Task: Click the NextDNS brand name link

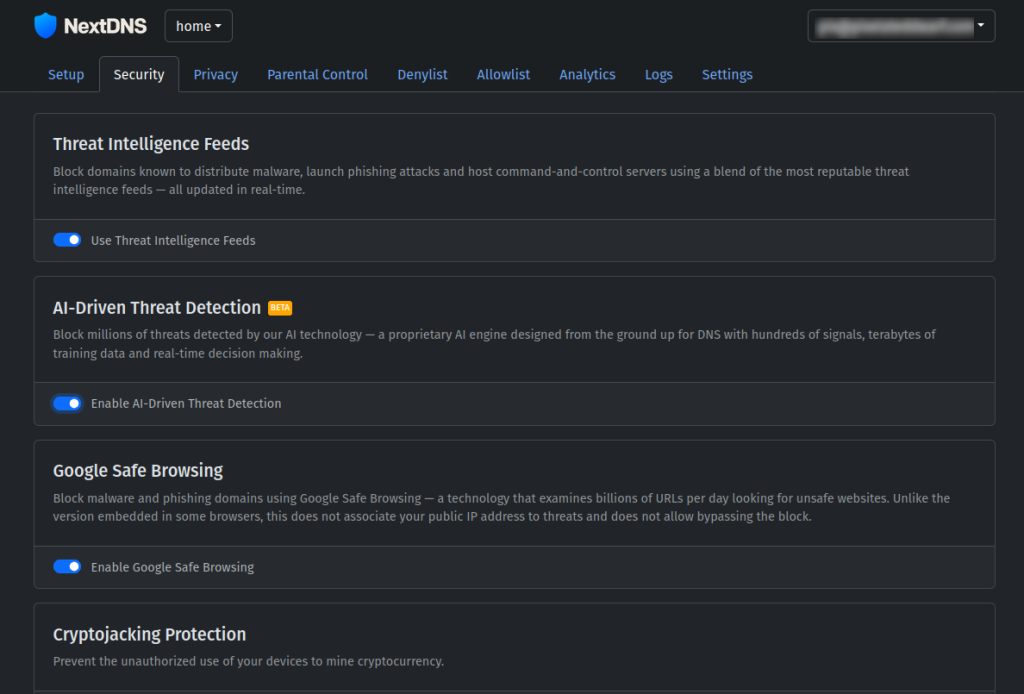Action: point(105,26)
